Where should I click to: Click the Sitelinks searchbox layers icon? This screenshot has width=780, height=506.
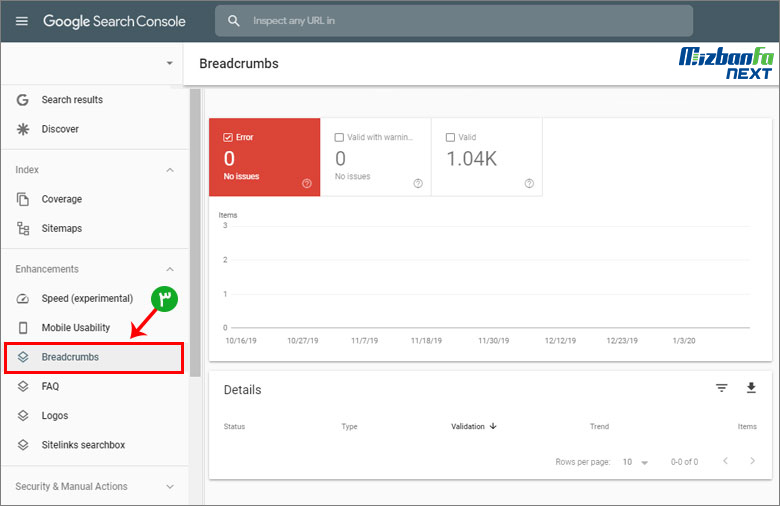pyautogui.click(x=23, y=445)
